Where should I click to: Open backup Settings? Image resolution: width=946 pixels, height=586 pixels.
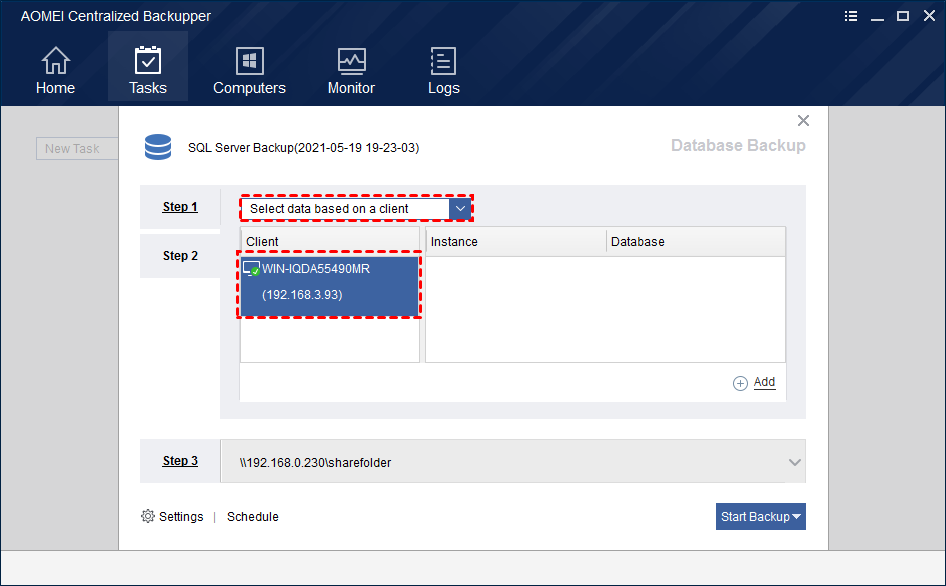pyautogui.click(x=181, y=517)
